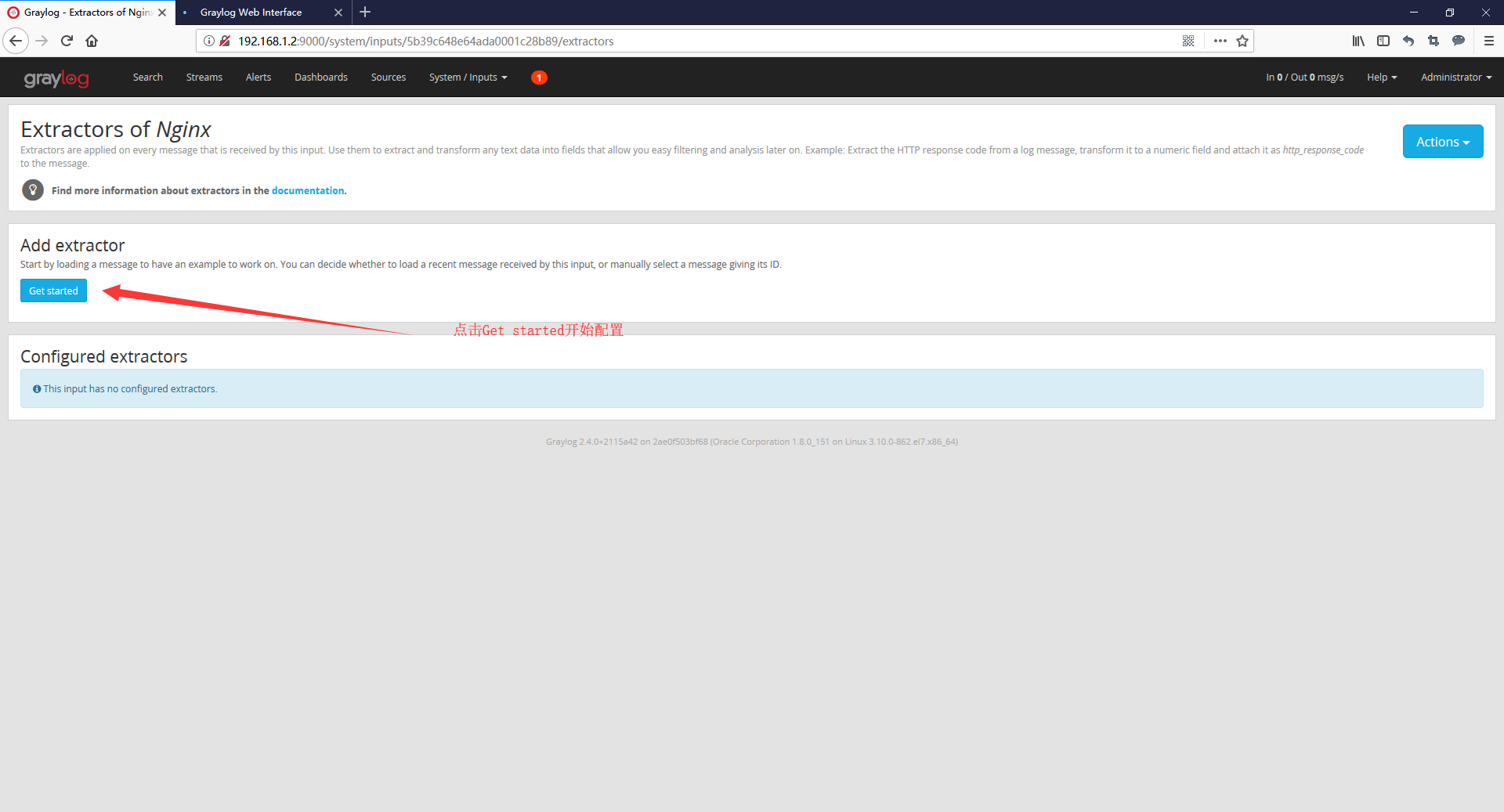This screenshot has width=1504, height=812.
Task: Click Get started to add extractor
Action: [x=53, y=291]
